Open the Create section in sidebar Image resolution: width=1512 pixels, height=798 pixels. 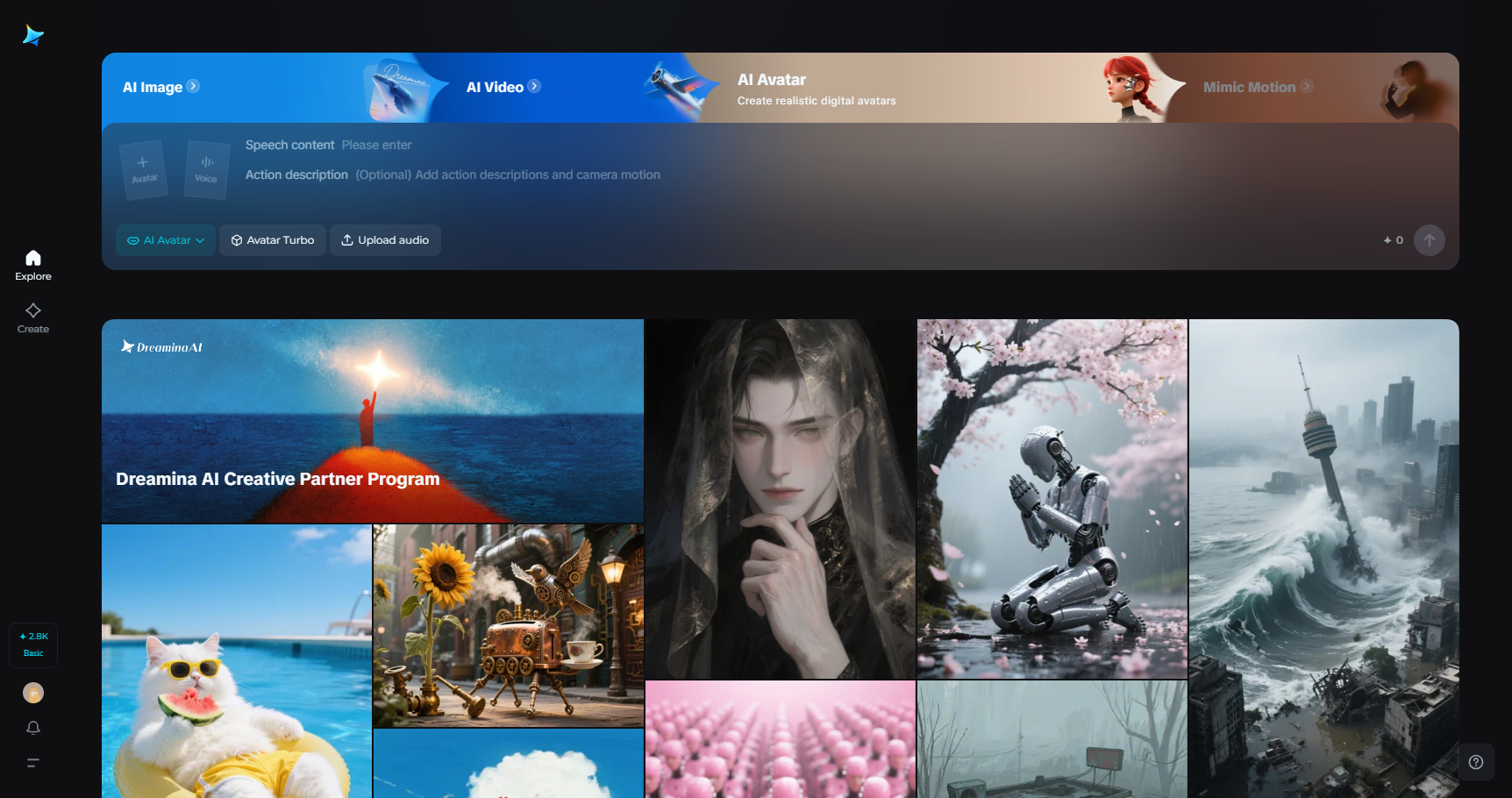pyautogui.click(x=33, y=317)
